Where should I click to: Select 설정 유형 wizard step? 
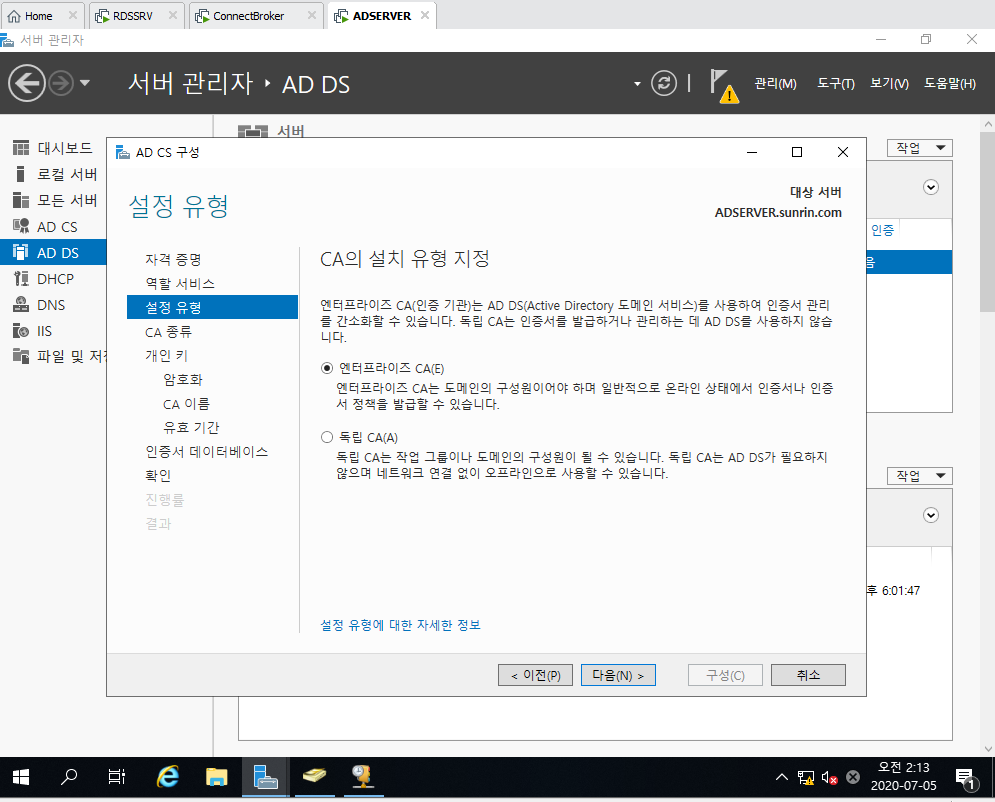point(212,307)
